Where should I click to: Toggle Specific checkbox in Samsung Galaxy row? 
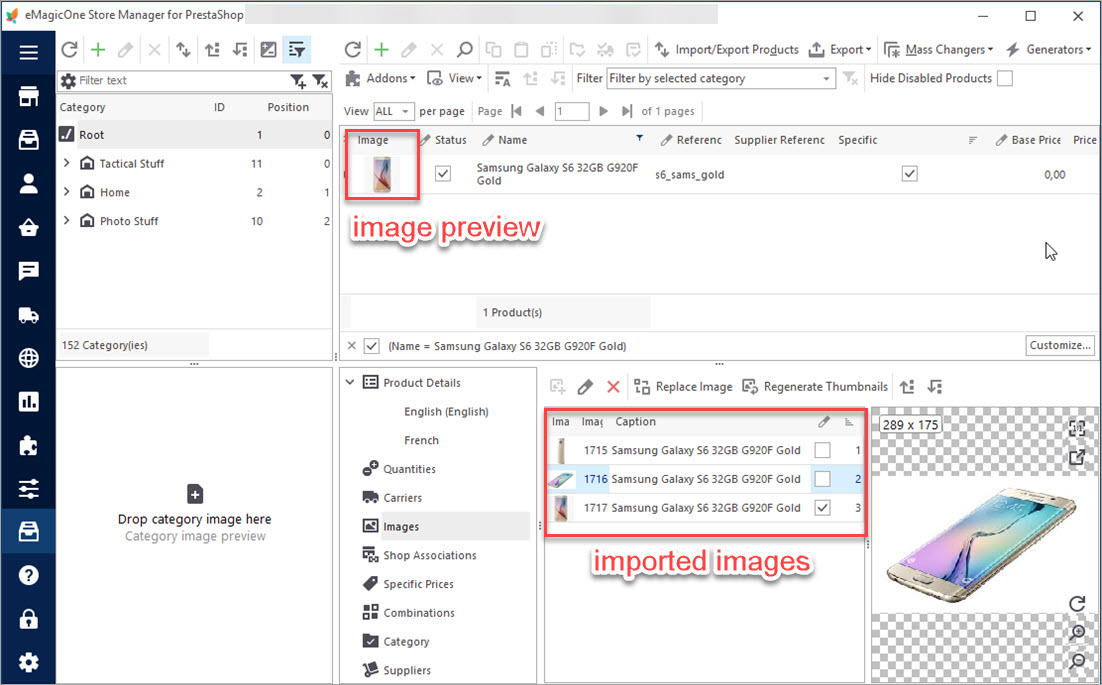pyautogui.click(x=909, y=173)
